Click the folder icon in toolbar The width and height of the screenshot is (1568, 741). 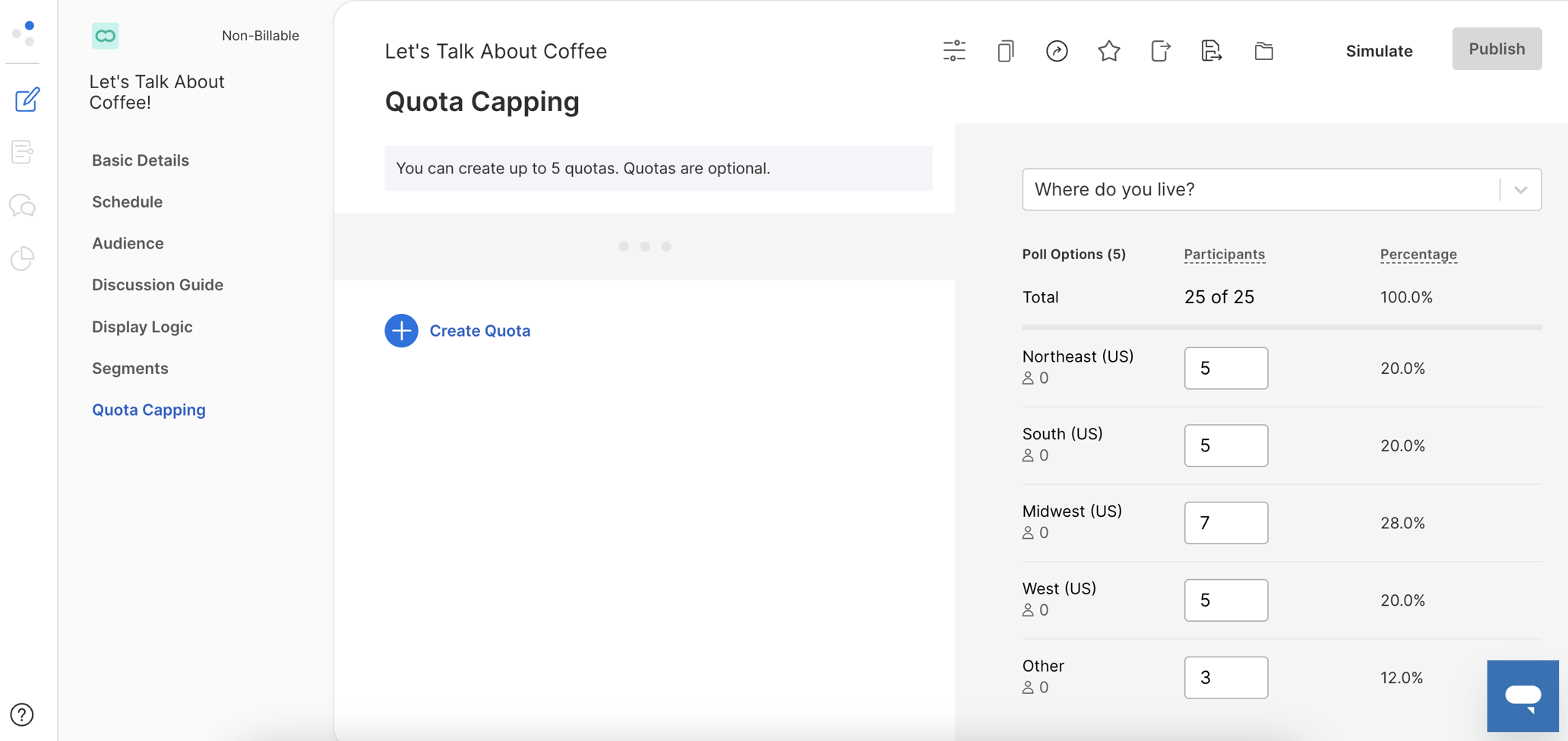[x=1263, y=51]
